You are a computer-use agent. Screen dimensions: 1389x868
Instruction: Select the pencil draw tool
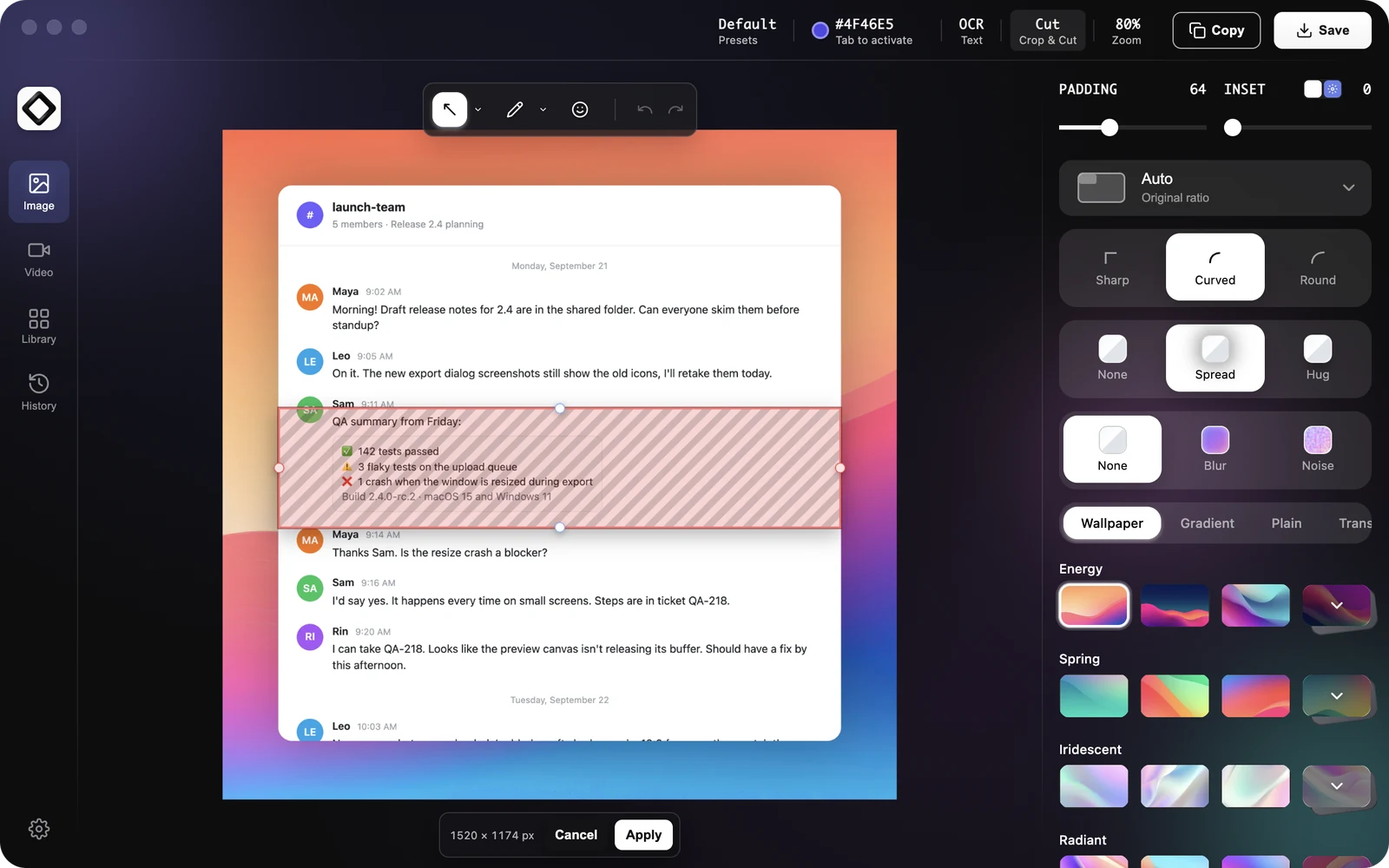(515, 109)
